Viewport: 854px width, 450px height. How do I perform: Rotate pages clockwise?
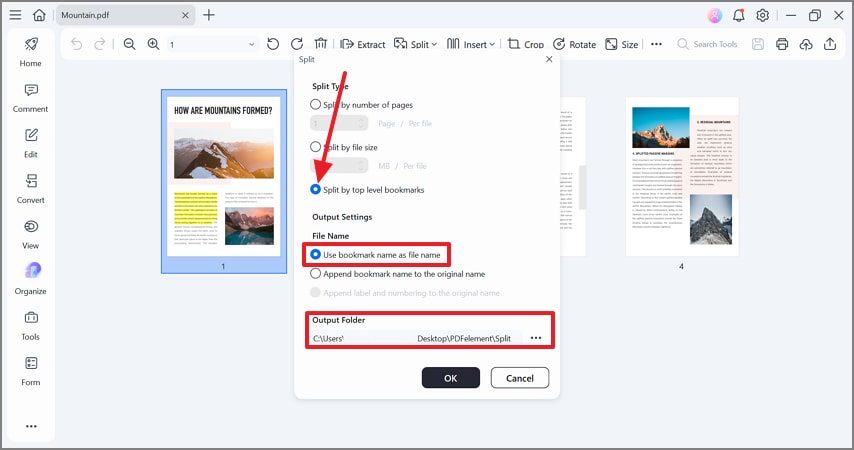point(297,44)
